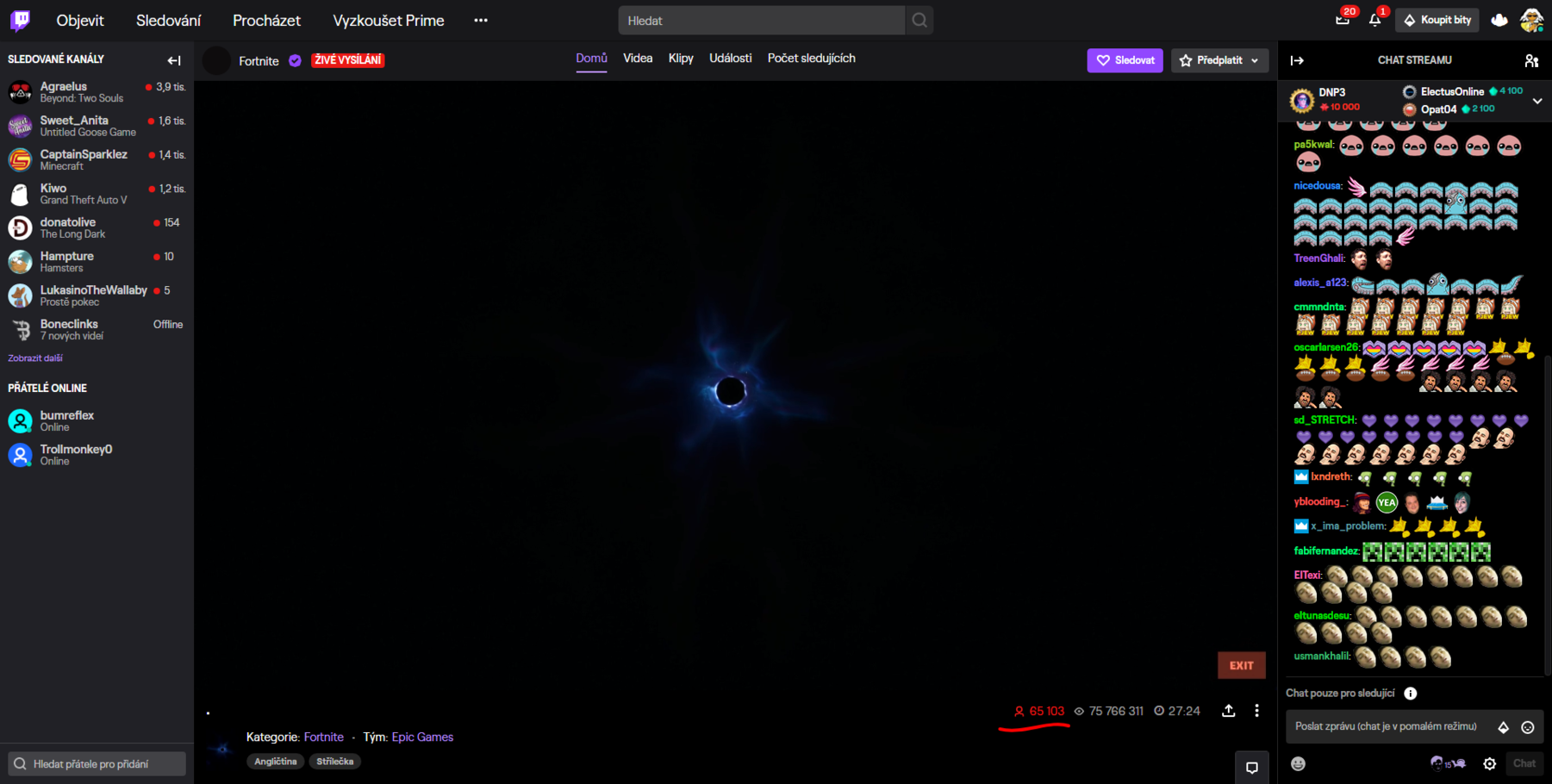Open the Epic Games team link
Viewport: 1552px width, 784px height.
coord(422,737)
